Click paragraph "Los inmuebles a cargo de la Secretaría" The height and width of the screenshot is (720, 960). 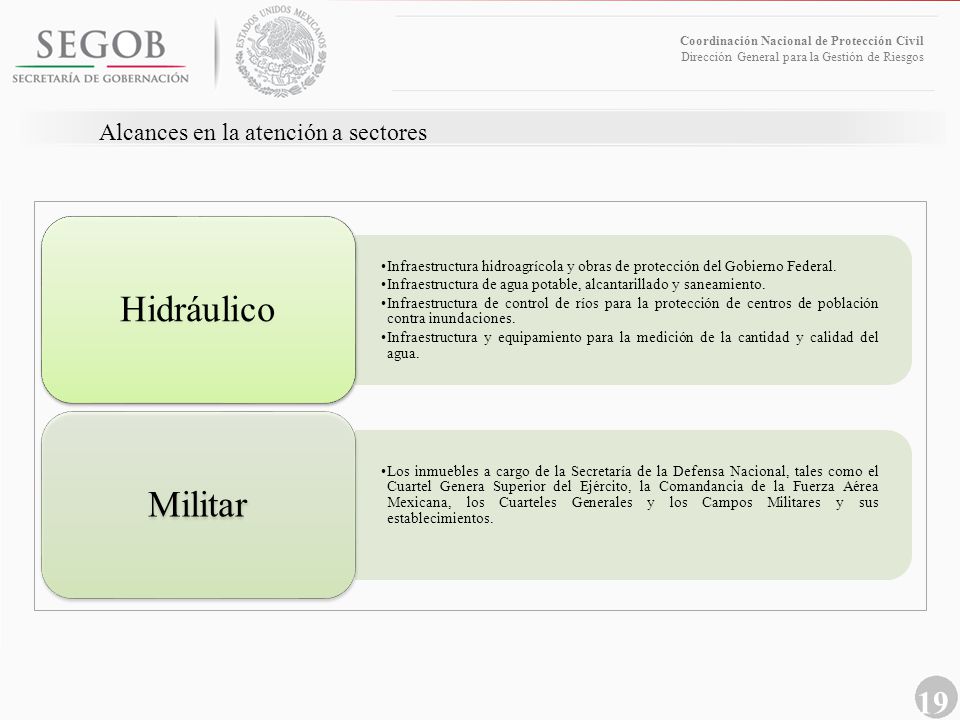629,495
